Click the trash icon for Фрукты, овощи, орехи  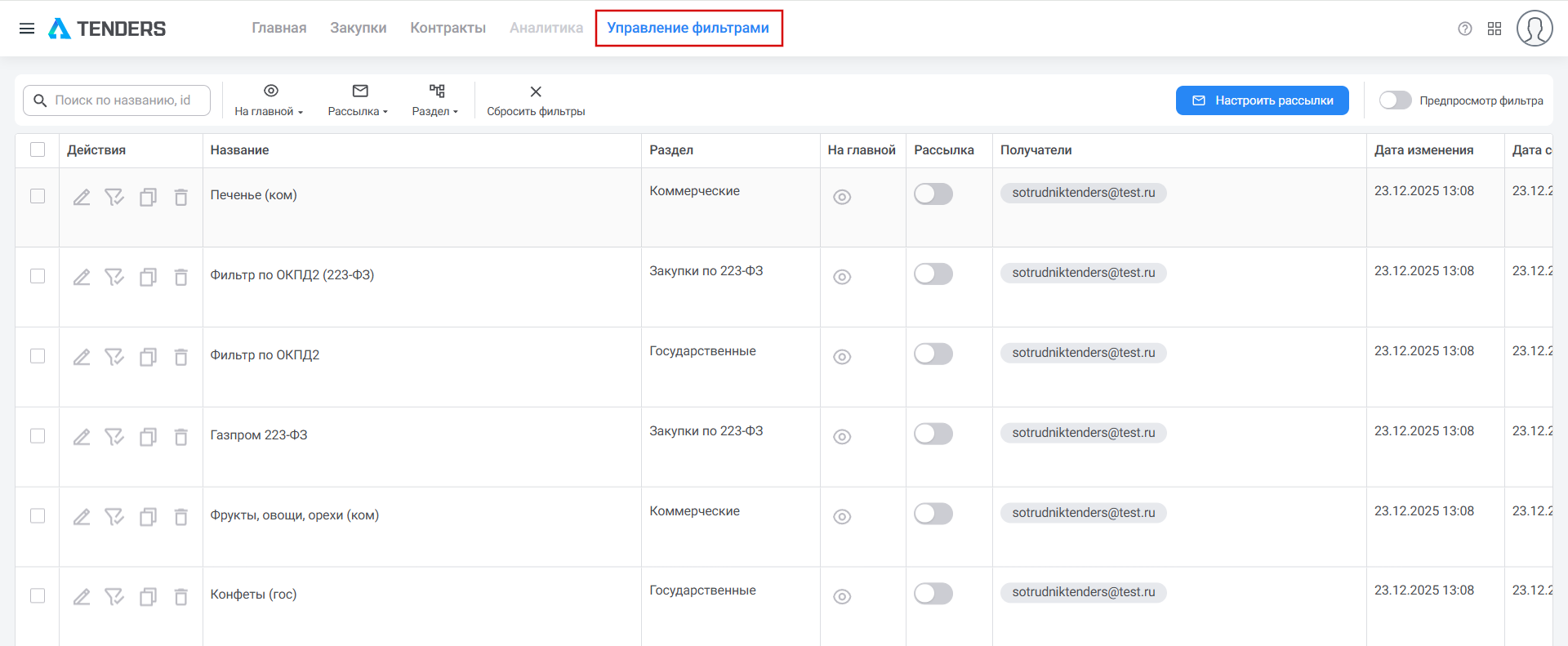180,517
